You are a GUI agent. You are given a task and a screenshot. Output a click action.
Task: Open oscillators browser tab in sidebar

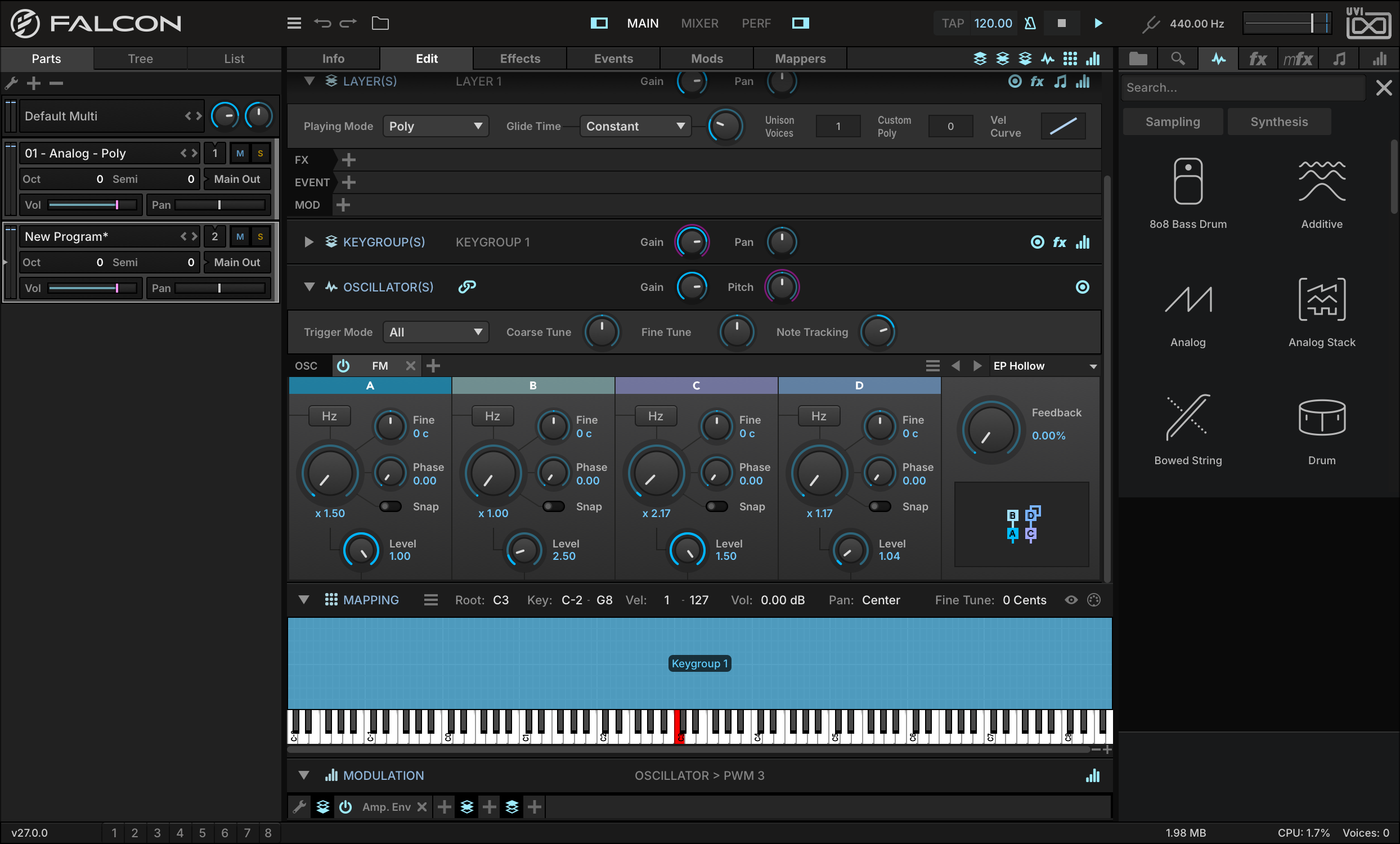click(1218, 59)
